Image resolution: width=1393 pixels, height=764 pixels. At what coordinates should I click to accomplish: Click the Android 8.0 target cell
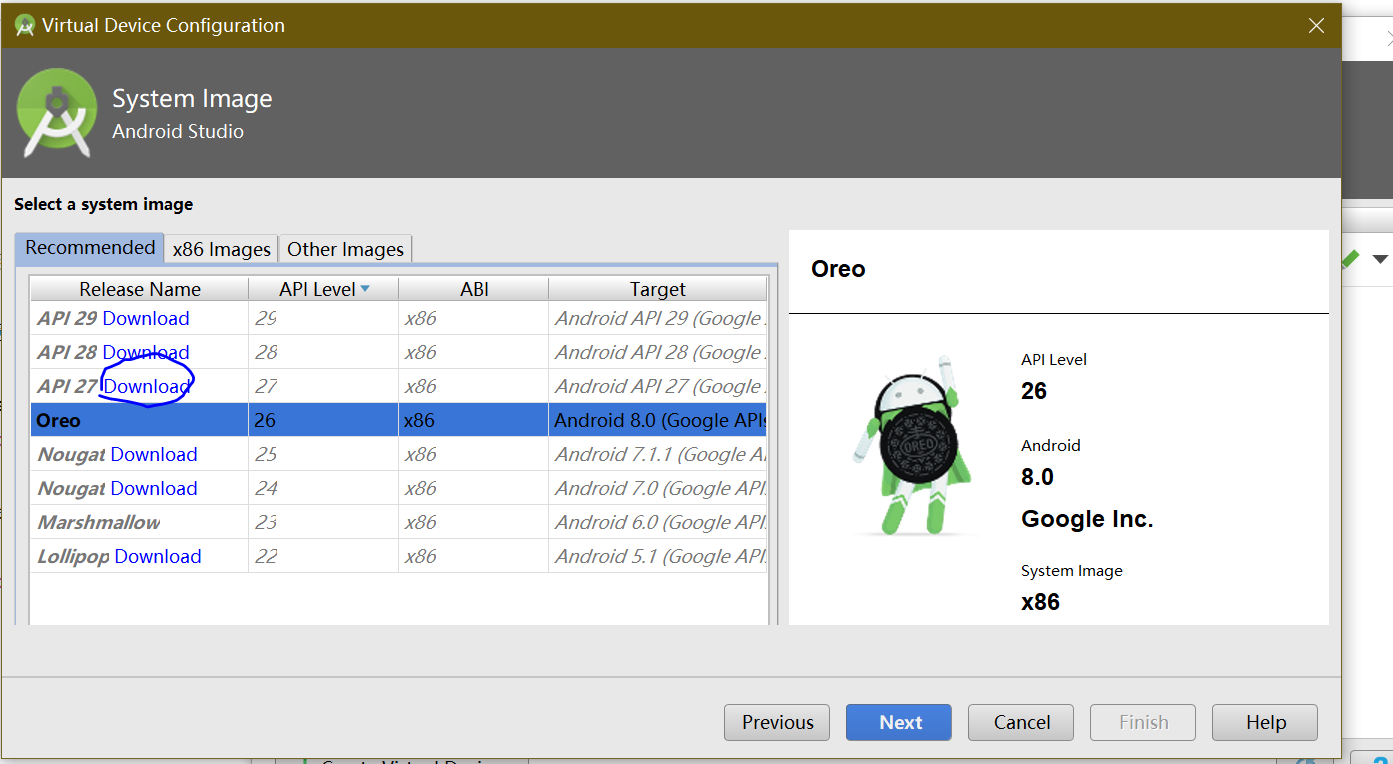658,420
